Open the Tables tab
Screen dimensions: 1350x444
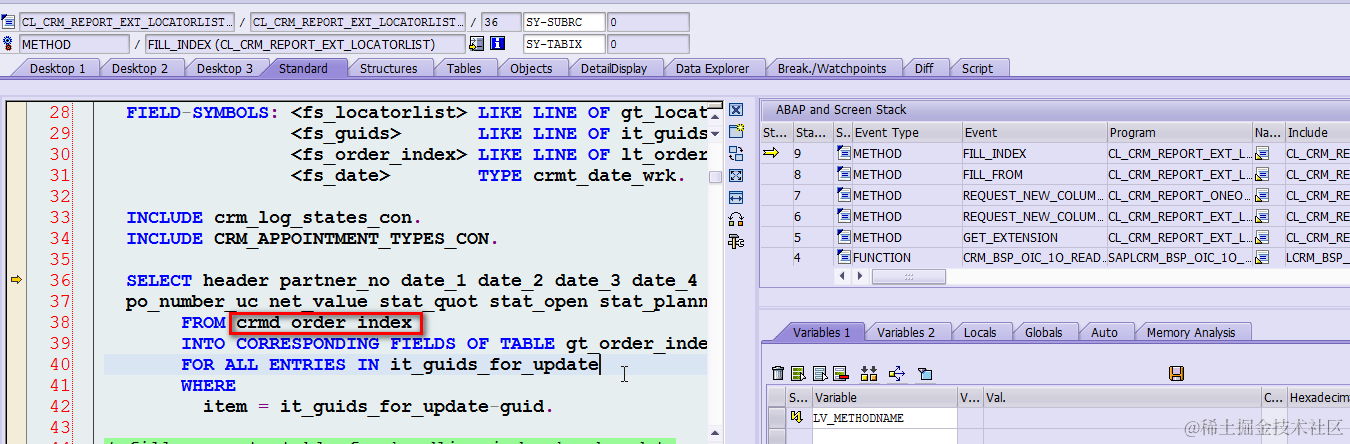[464, 68]
